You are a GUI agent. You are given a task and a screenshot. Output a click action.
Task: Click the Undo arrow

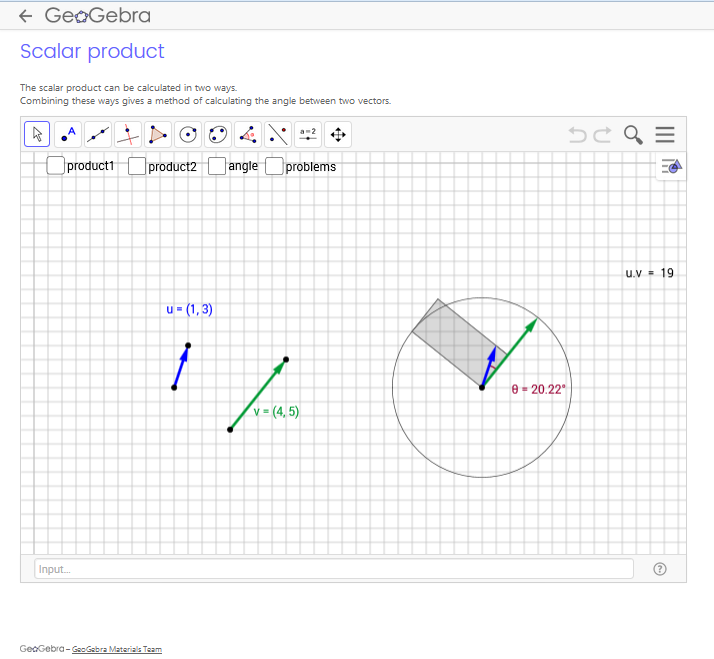pos(578,135)
